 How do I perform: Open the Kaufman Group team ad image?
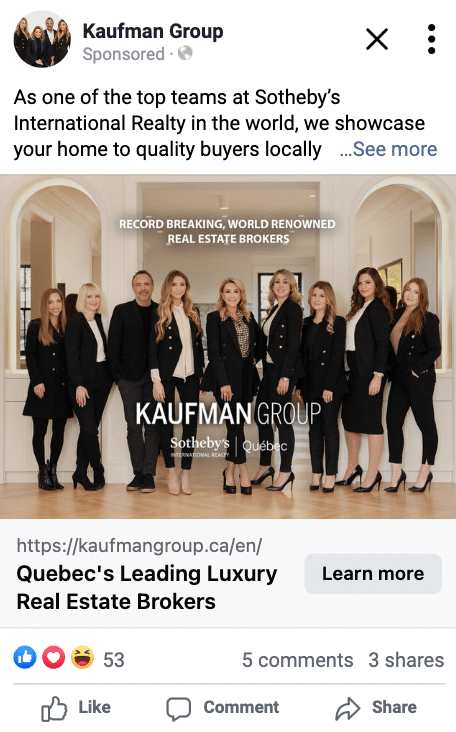pyautogui.click(x=228, y=346)
